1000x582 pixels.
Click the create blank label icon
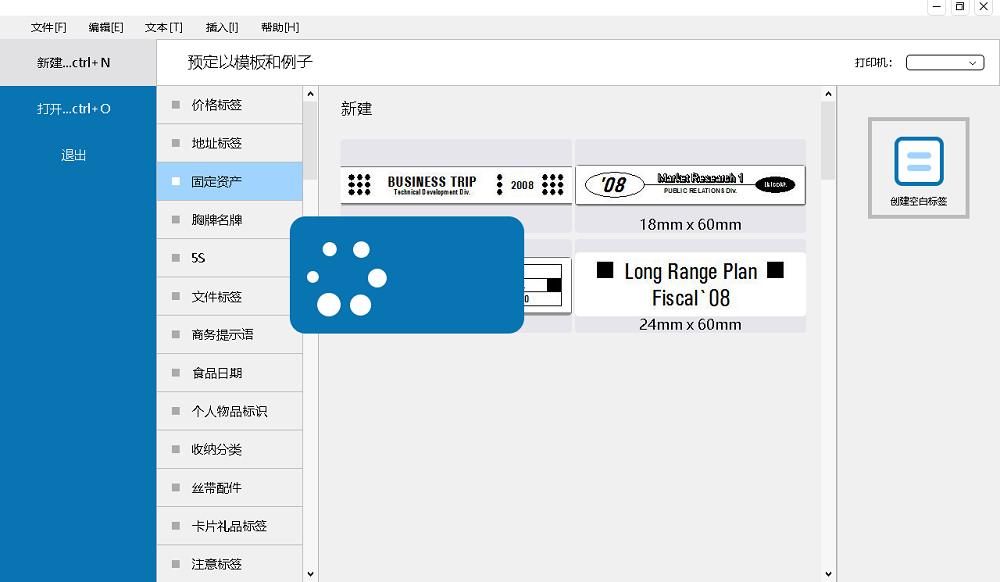(918, 162)
